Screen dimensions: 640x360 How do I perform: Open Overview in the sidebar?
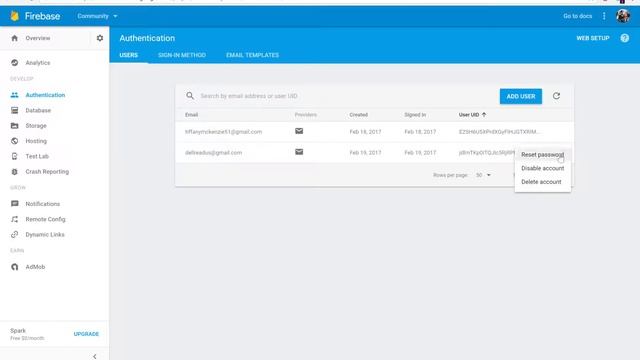pos(38,38)
